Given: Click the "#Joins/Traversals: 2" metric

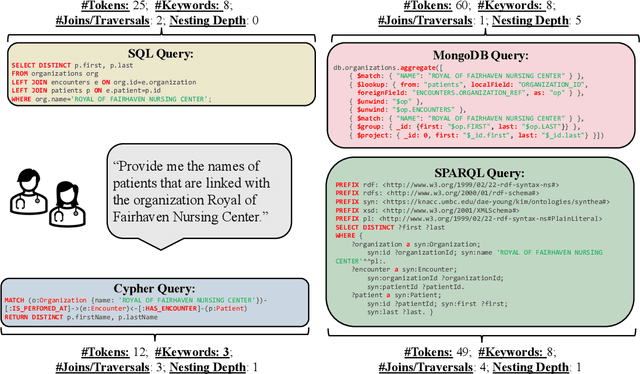Looking at the screenshot, I should [109, 20].
